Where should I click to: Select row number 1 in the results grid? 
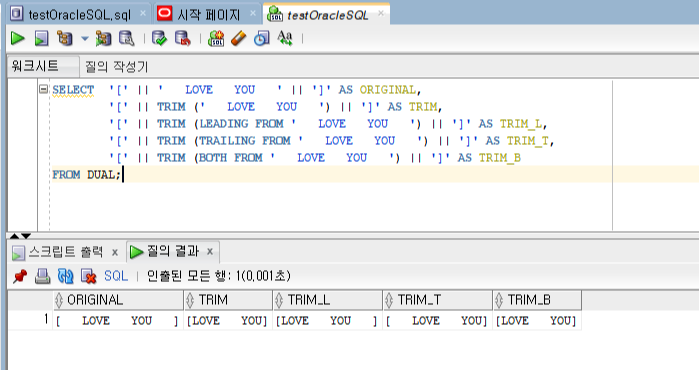point(45,319)
